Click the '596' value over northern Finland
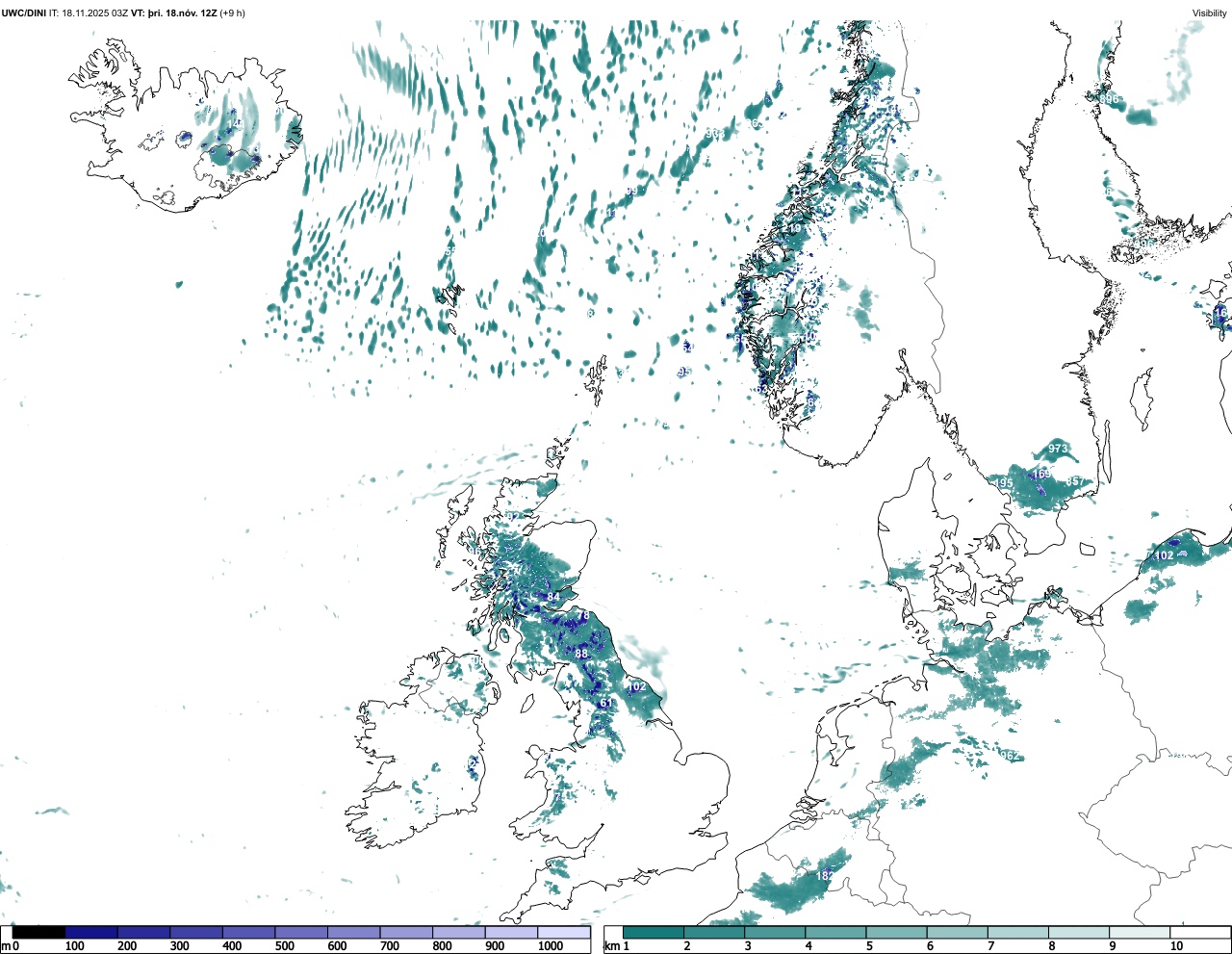The height and width of the screenshot is (954, 1232). tap(1109, 99)
